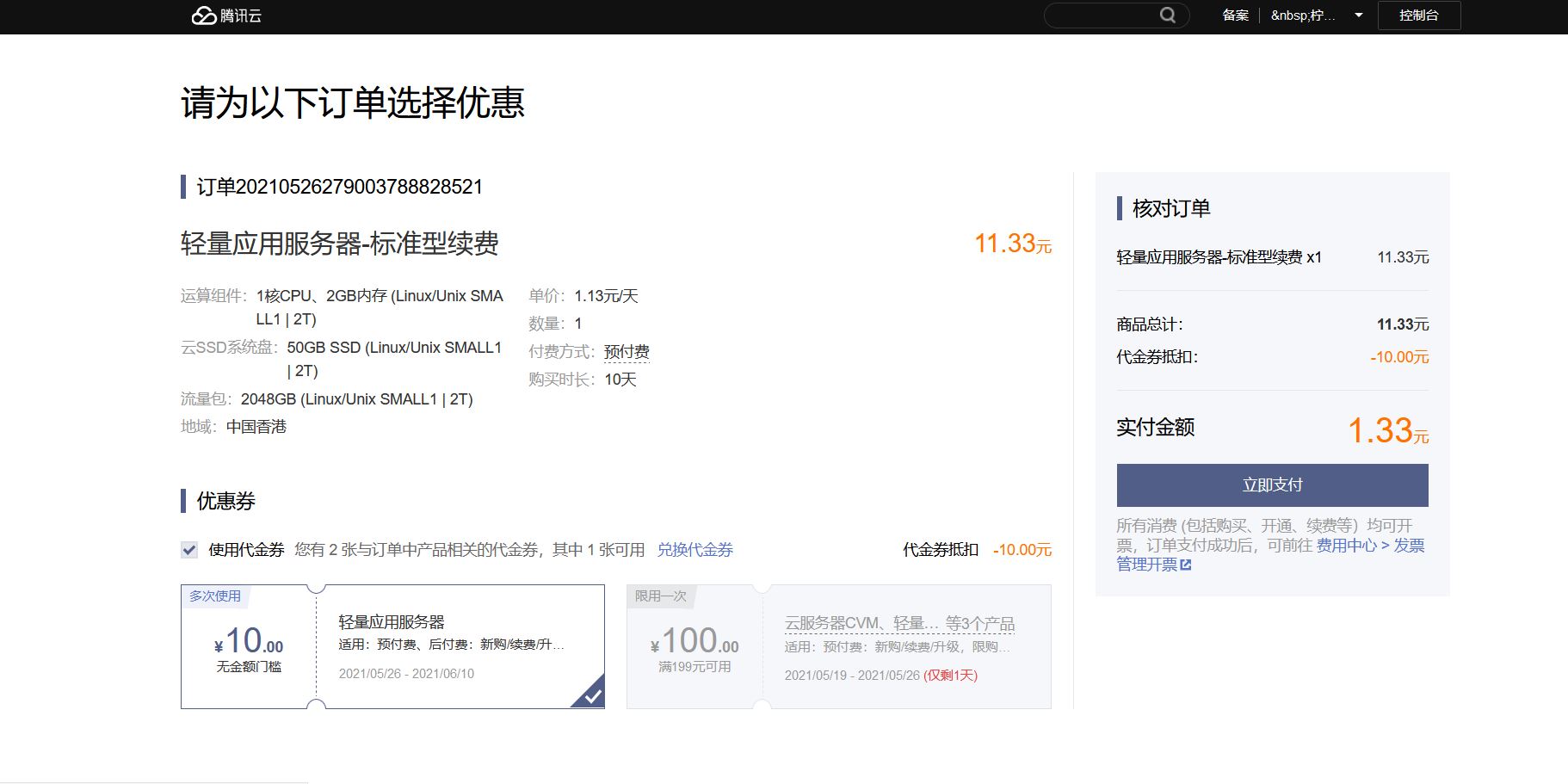Click the checkmark corner on the ¥10 coupon

[592, 695]
